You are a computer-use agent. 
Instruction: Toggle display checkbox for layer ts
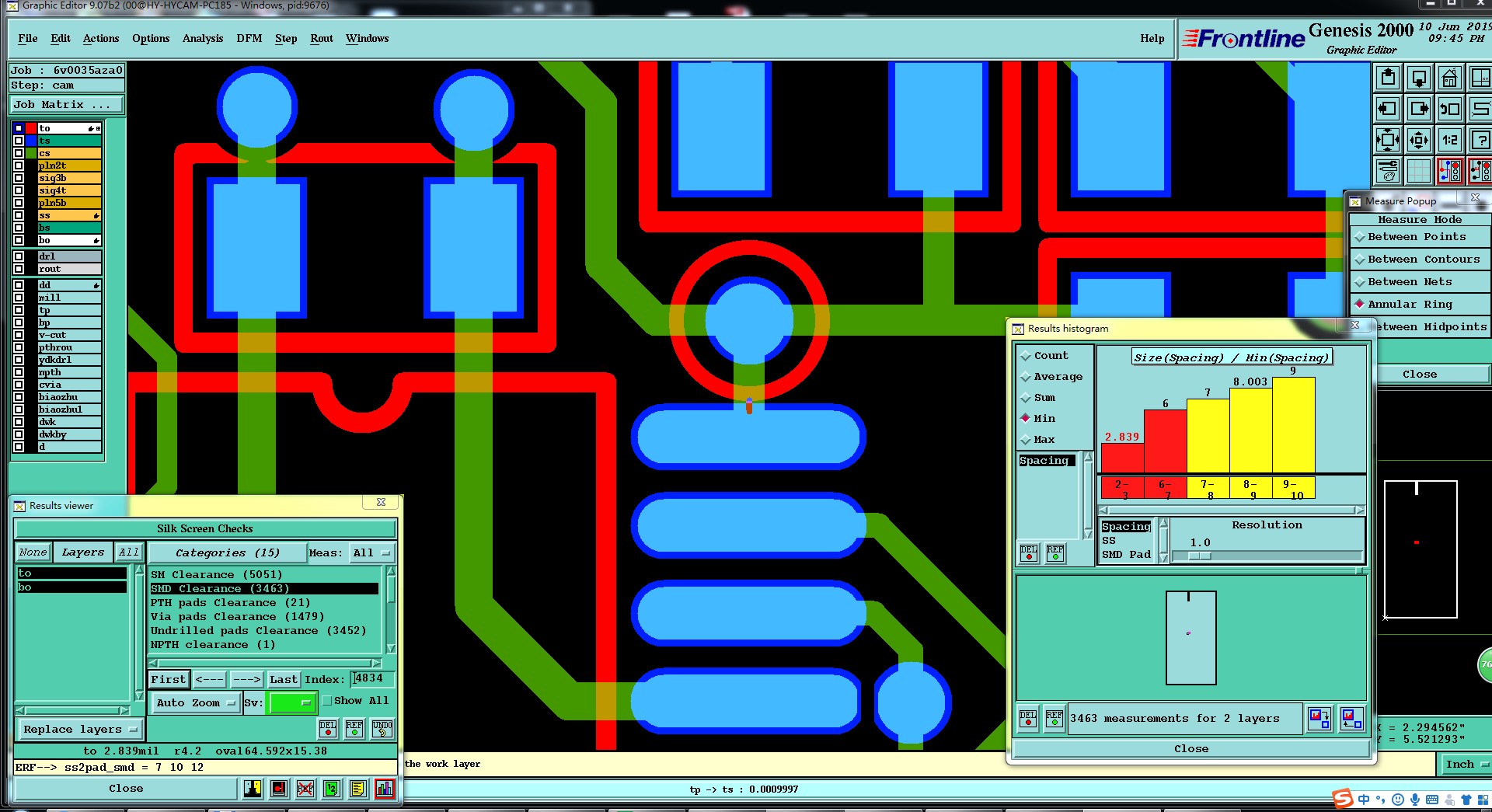[x=19, y=141]
